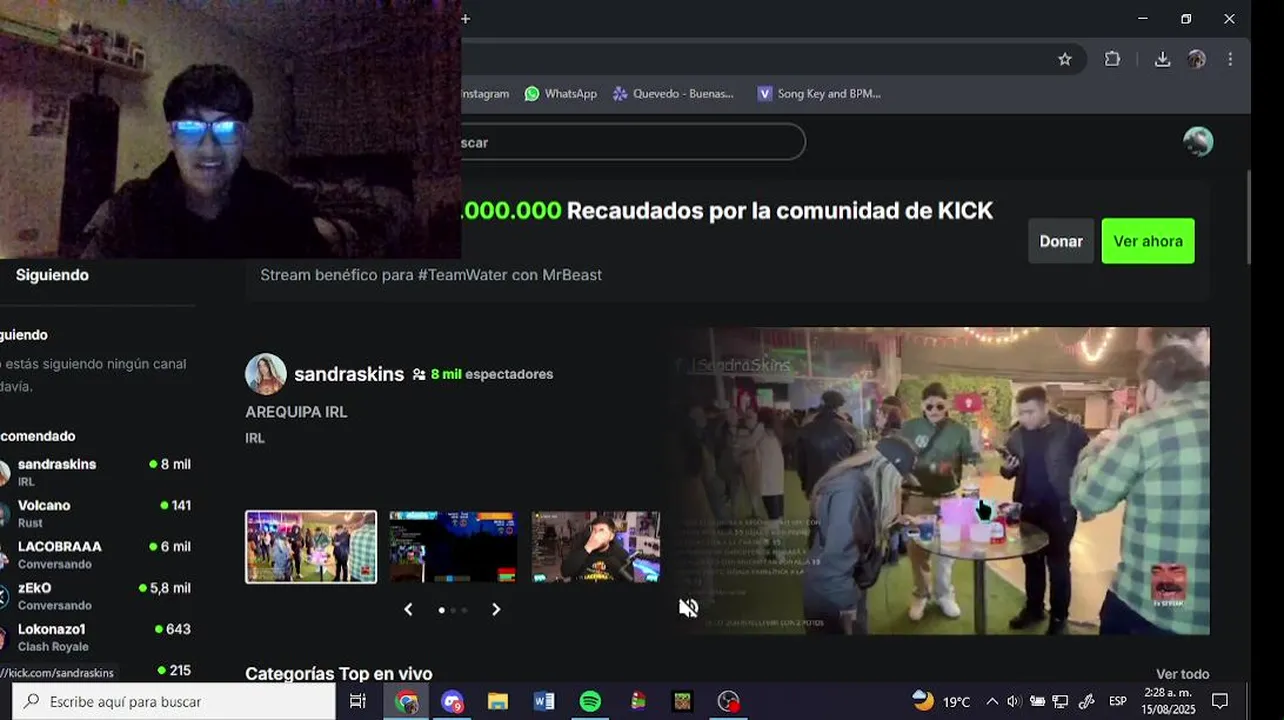Open Volcano channel in recommended list
1284x720 pixels.
point(96,513)
